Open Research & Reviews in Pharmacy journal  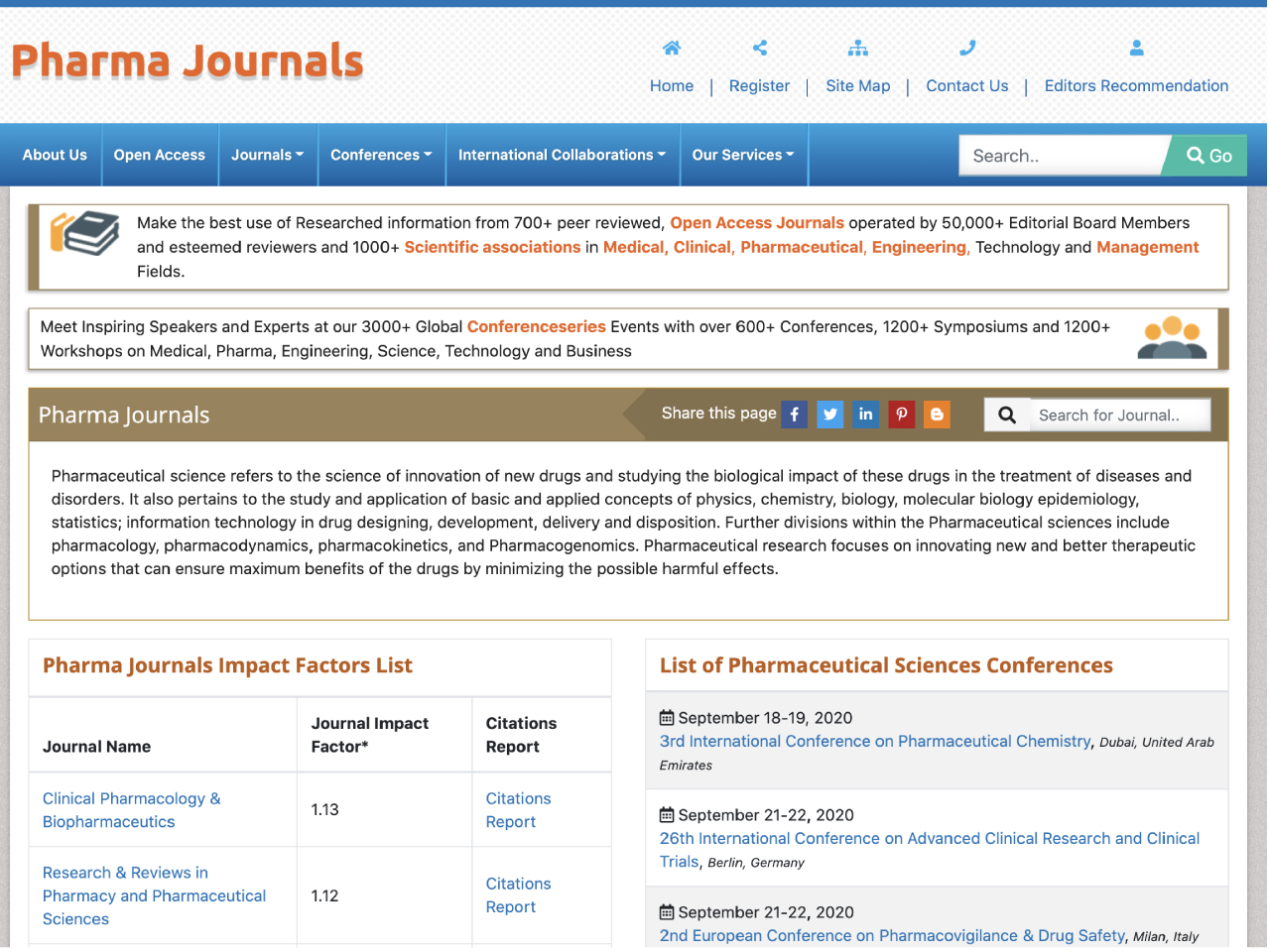click(154, 895)
